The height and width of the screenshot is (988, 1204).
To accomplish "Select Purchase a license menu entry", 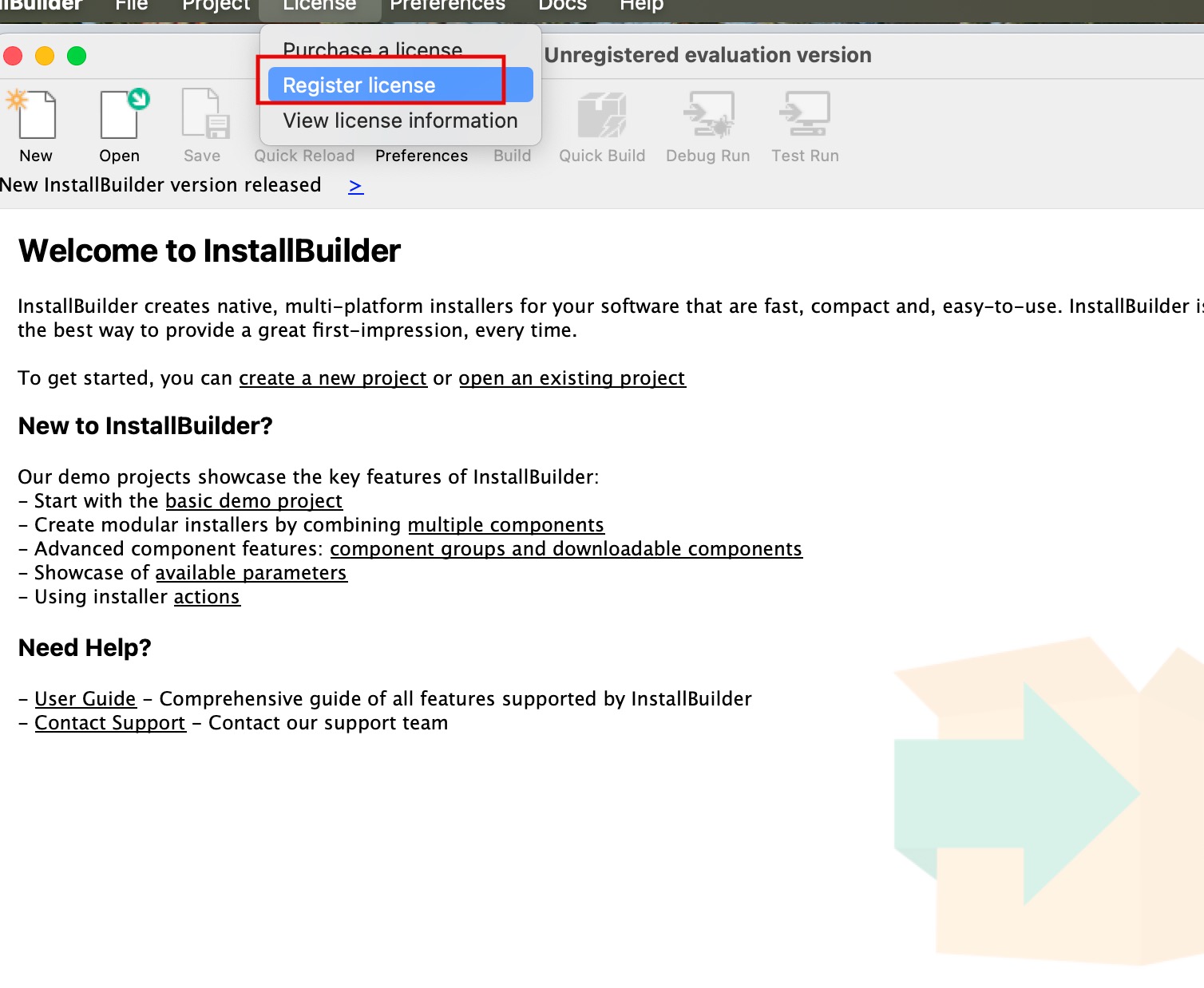I will pyautogui.click(x=373, y=50).
